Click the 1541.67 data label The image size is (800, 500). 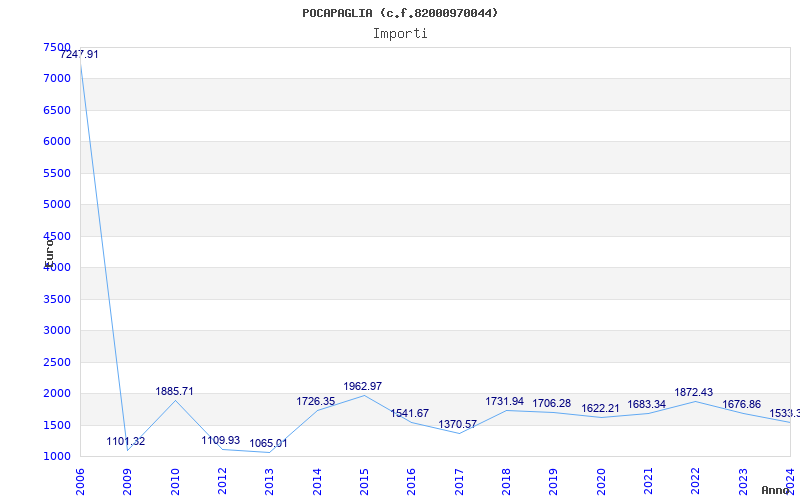pyautogui.click(x=409, y=413)
